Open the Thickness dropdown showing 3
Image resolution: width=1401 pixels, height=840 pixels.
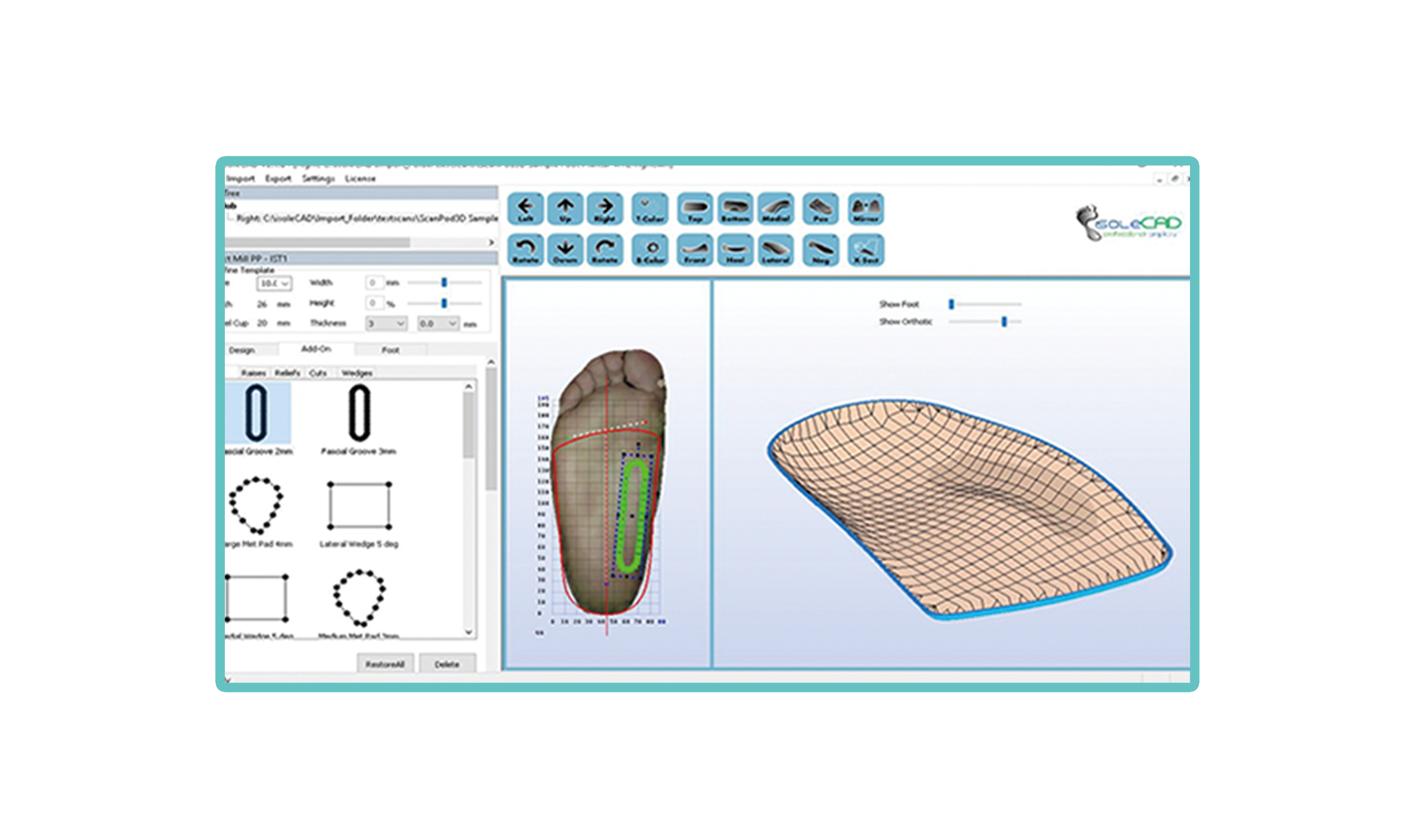coord(386,324)
